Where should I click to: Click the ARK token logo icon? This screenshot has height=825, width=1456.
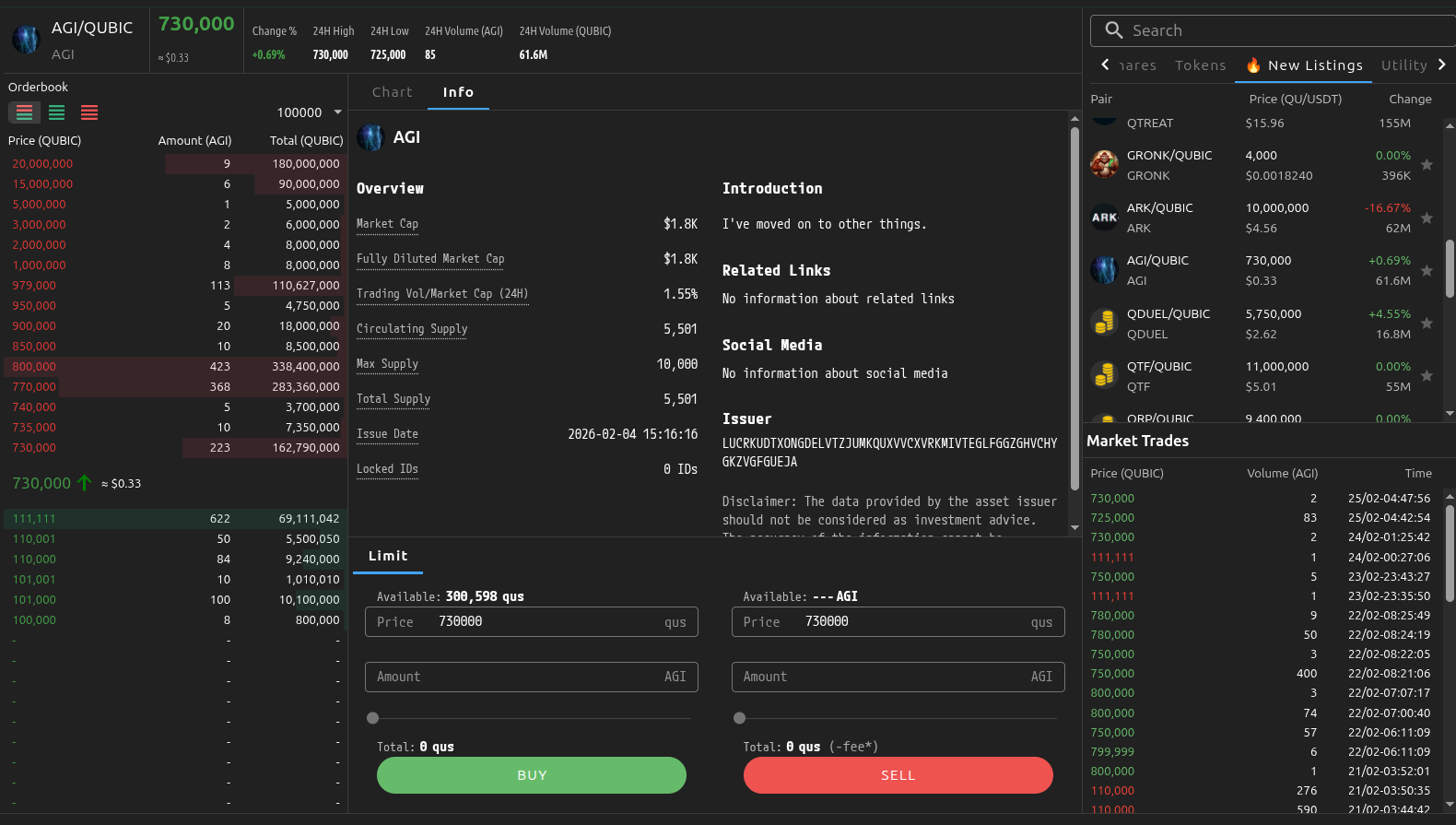tap(1104, 218)
